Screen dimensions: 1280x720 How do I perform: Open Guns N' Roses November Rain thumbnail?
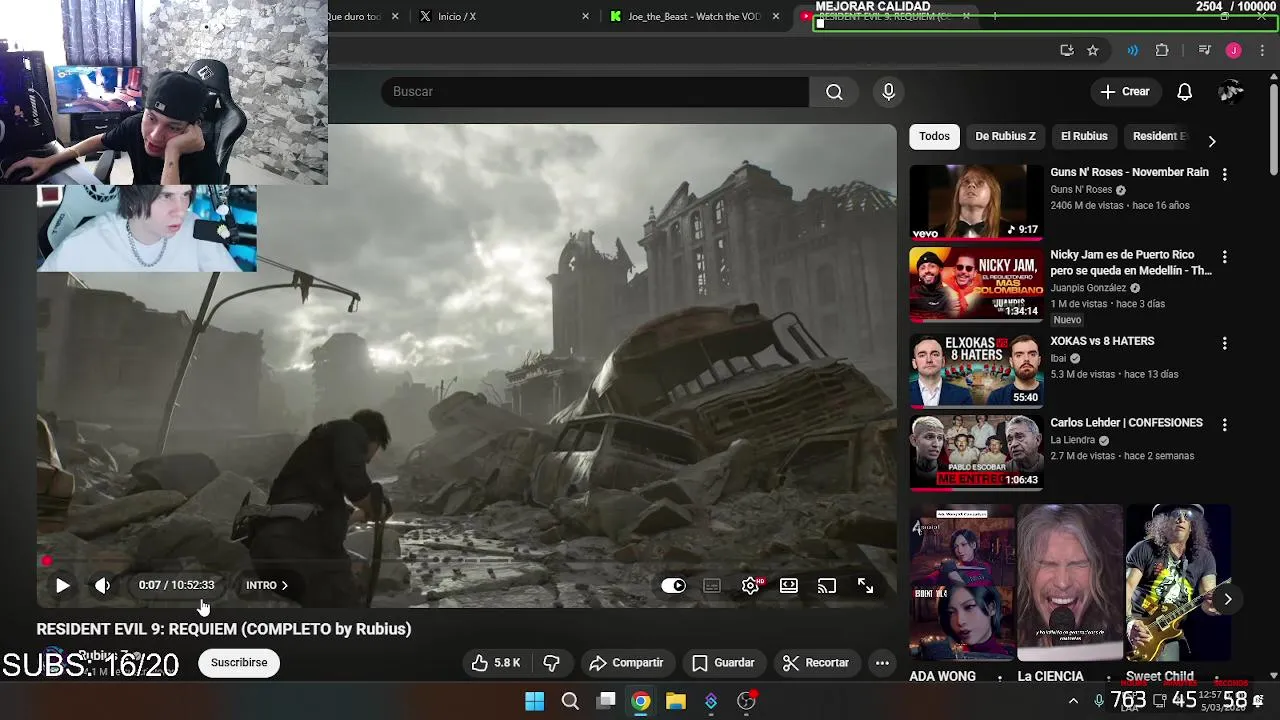(976, 202)
